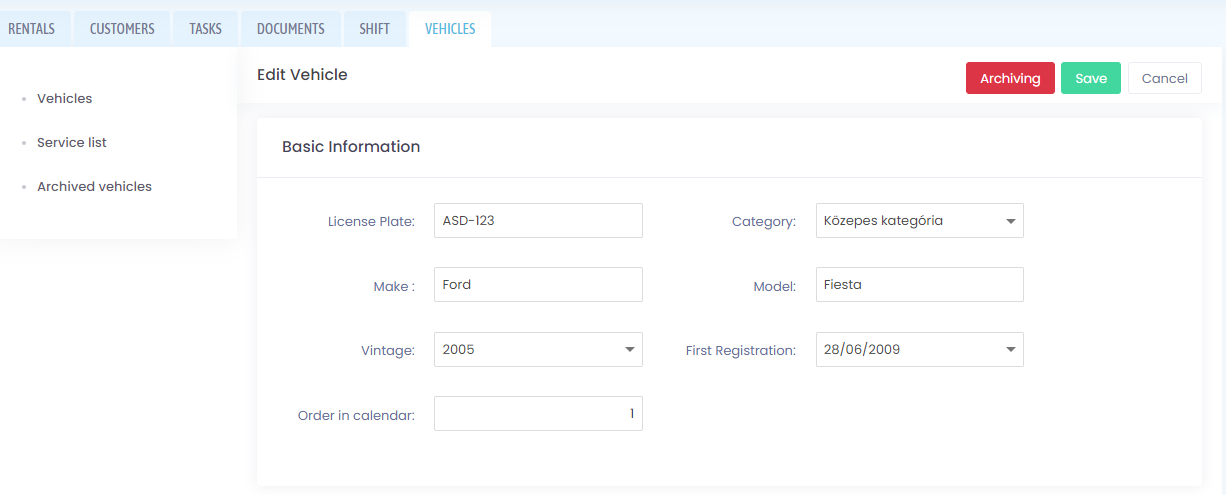Select the Vehicles tab

[x=450, y=29]
